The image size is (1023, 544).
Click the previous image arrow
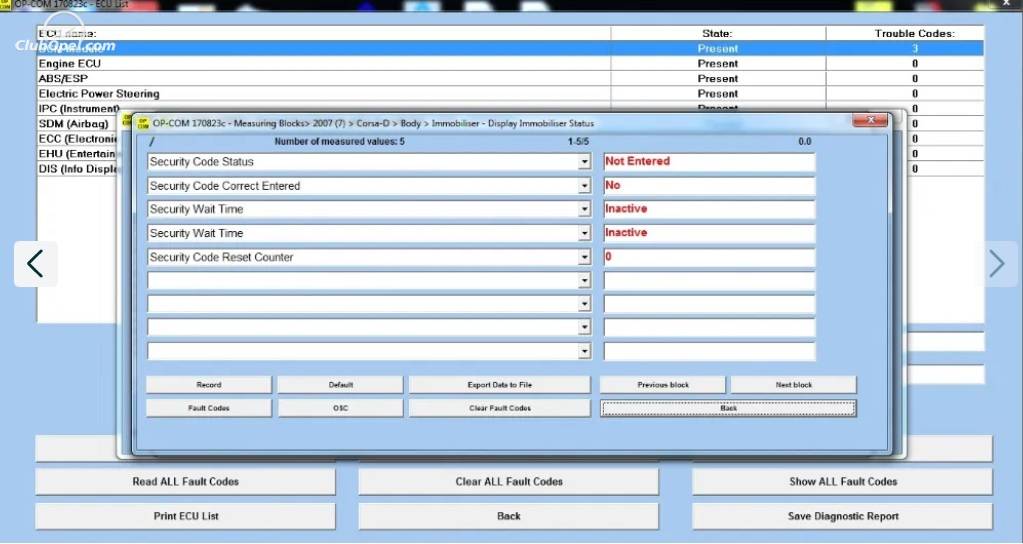pyautogui.click(x=36, y=264)
